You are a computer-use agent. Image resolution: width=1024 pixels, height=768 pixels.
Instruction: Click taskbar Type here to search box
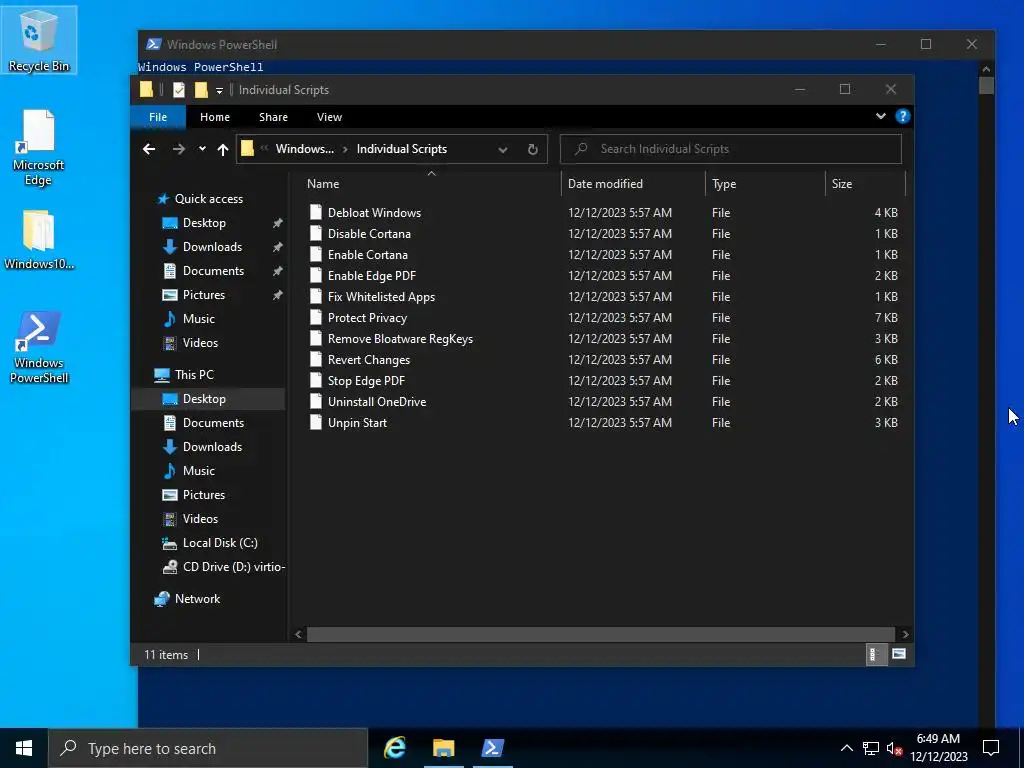[x=208, y=748]
